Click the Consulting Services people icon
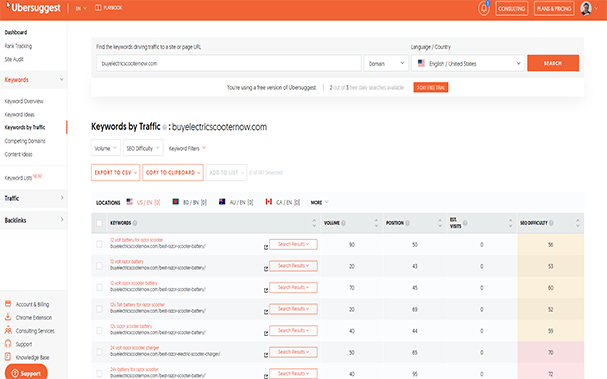Viewport: 607px width, 379px height. tap(8, 330)
